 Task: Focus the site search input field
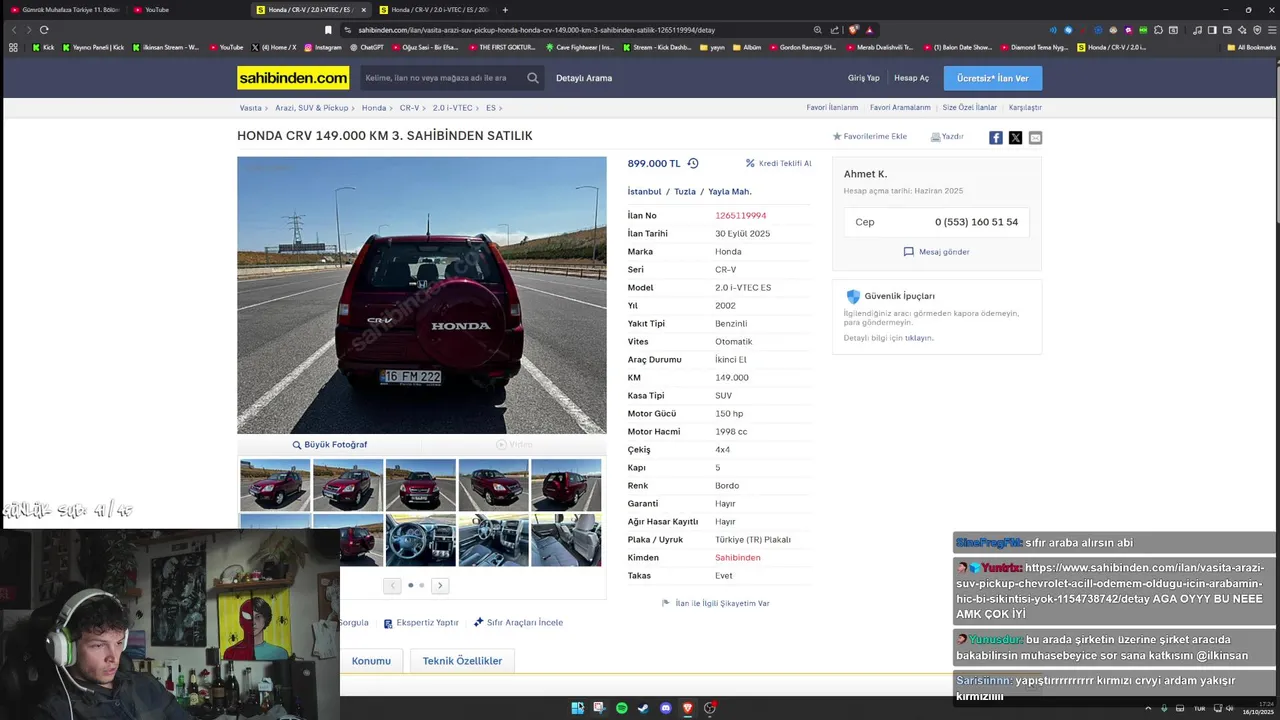[440, 78]
